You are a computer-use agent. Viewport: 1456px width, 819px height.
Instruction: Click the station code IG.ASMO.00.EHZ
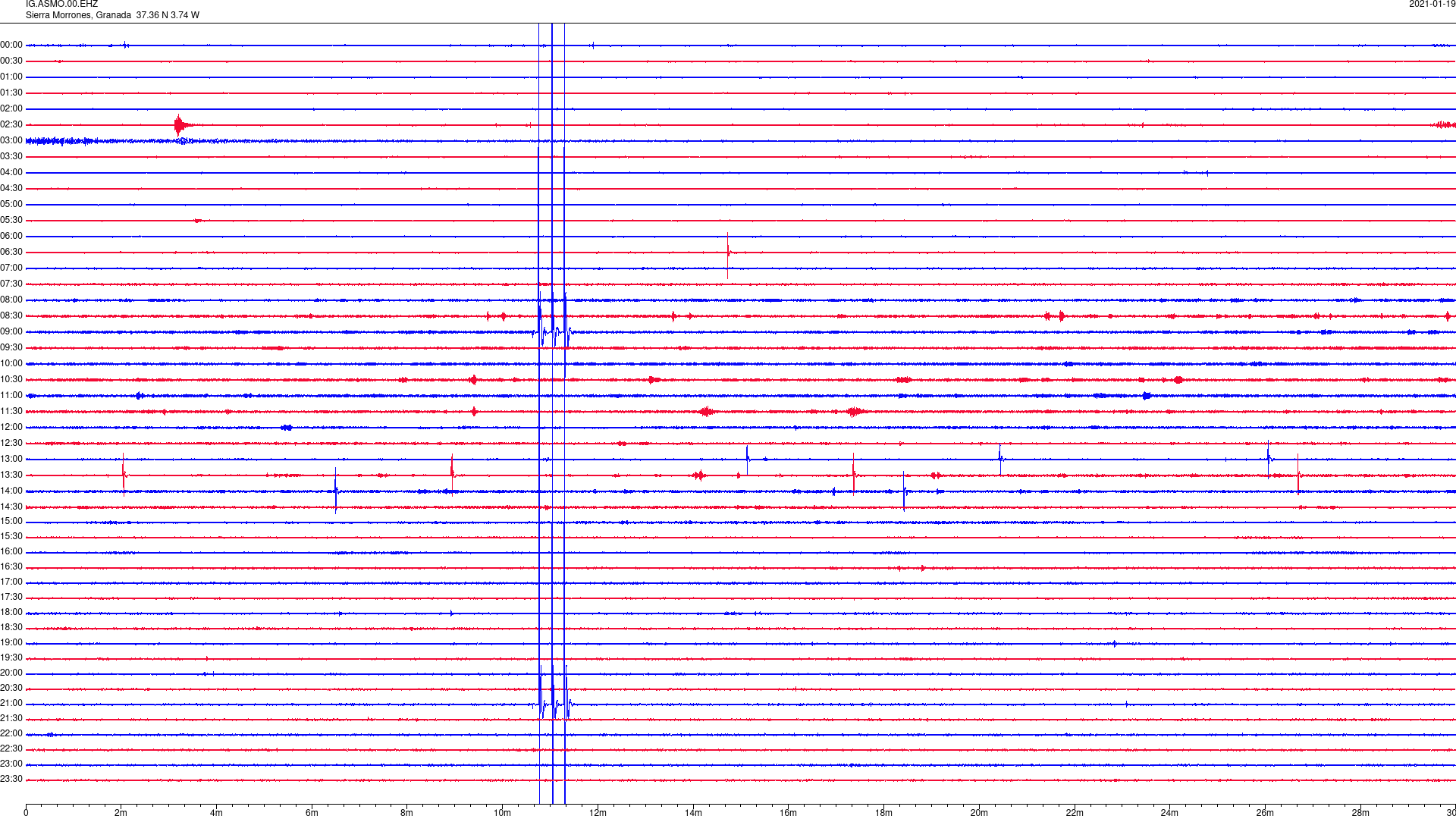tap(61, 5)
